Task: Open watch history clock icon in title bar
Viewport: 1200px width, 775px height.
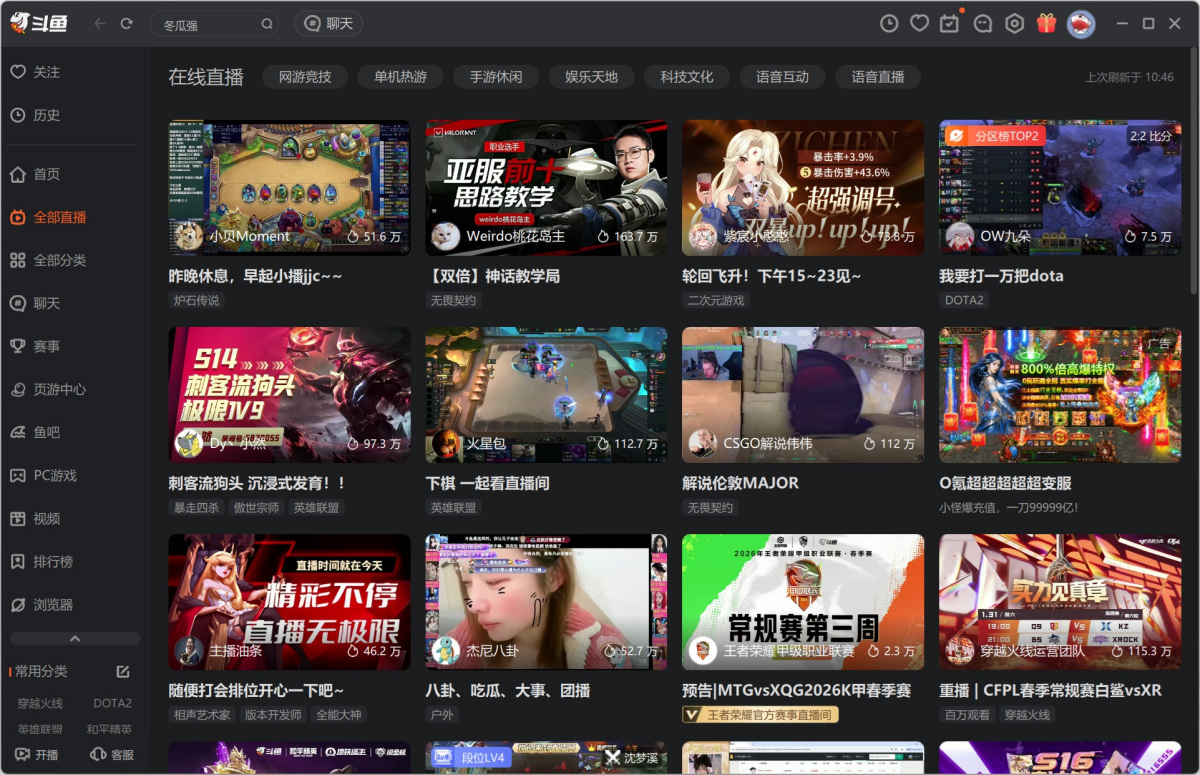Action: (x=889, y=23)
